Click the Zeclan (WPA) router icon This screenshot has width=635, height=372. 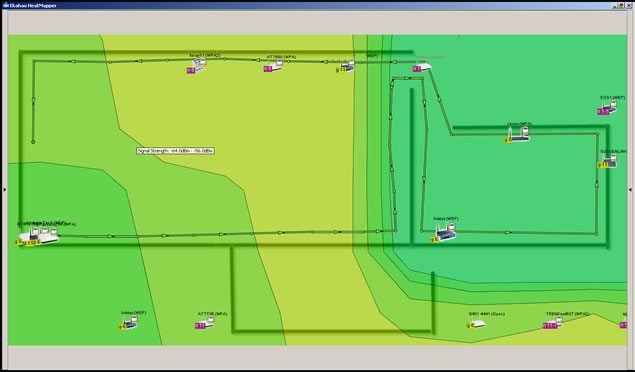(517, 134)
